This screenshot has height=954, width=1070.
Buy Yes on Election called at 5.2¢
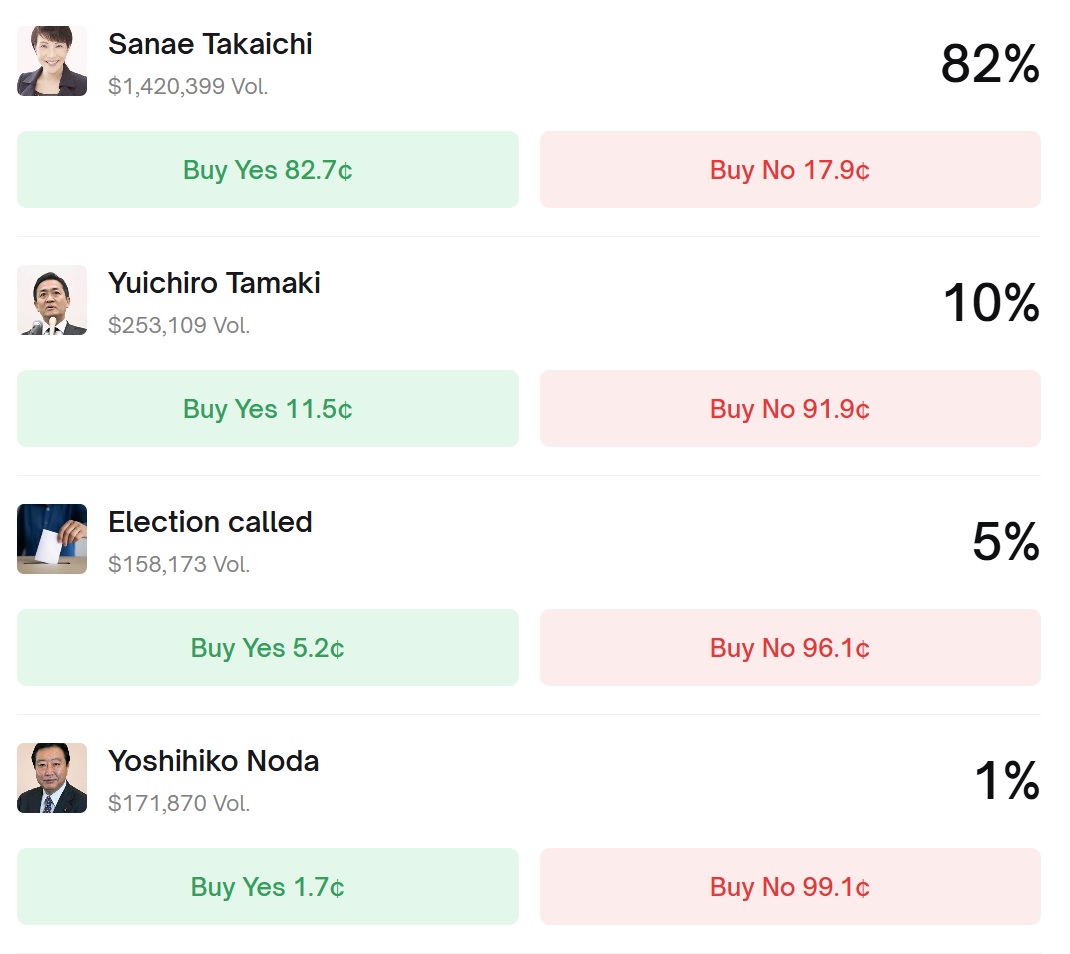pyautogui.click(x=268, y=648)
